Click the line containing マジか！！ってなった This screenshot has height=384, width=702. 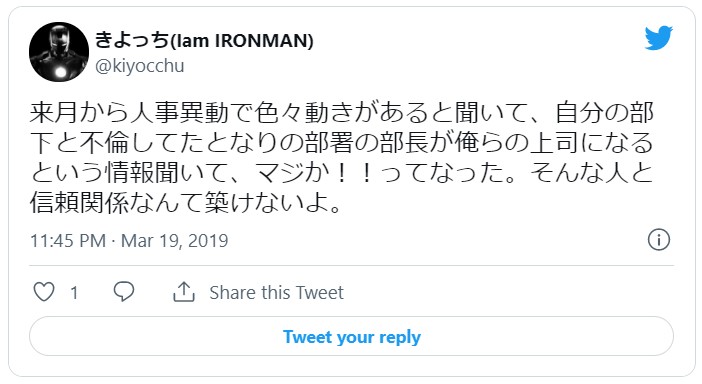coord(342,173)
